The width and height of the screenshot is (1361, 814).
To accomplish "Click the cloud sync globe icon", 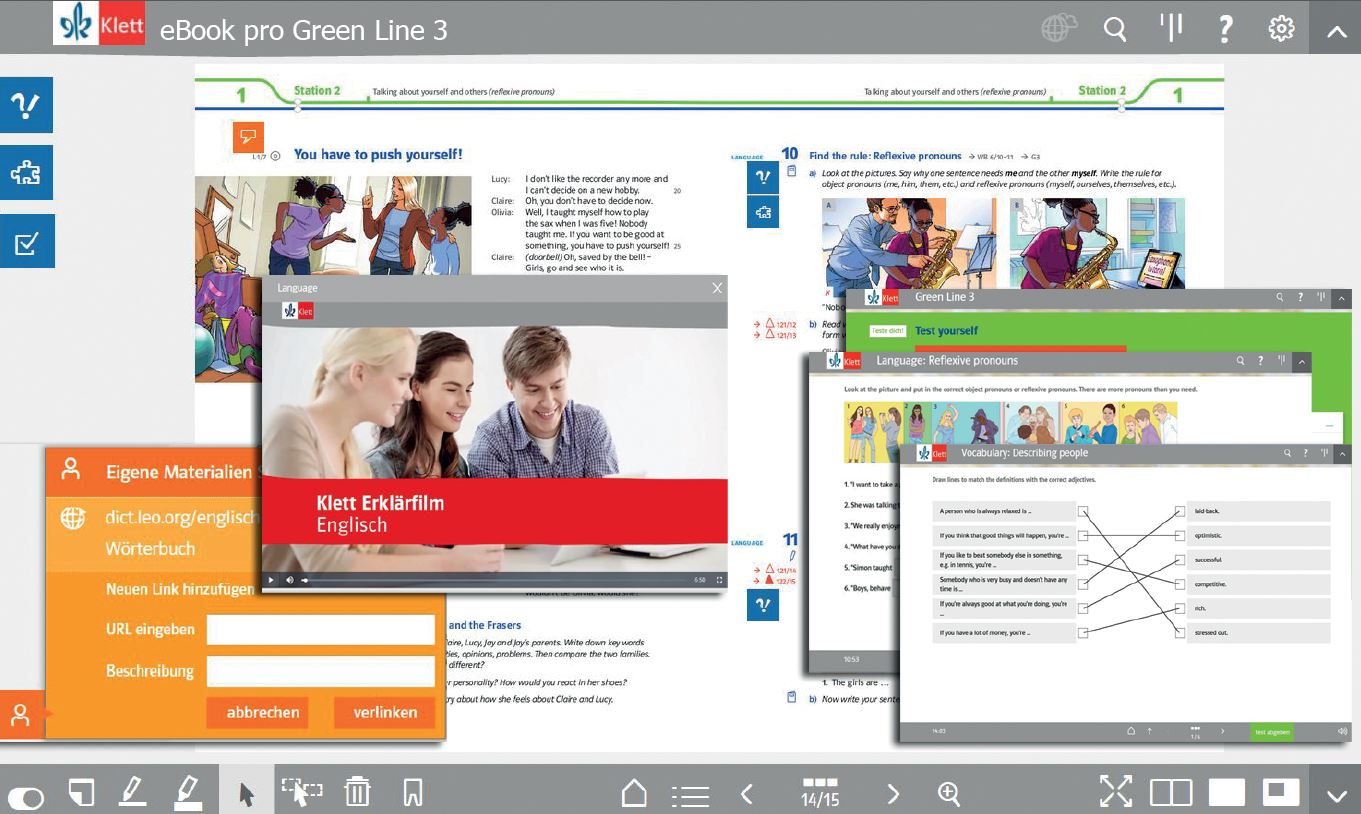I will point(1058,29).
